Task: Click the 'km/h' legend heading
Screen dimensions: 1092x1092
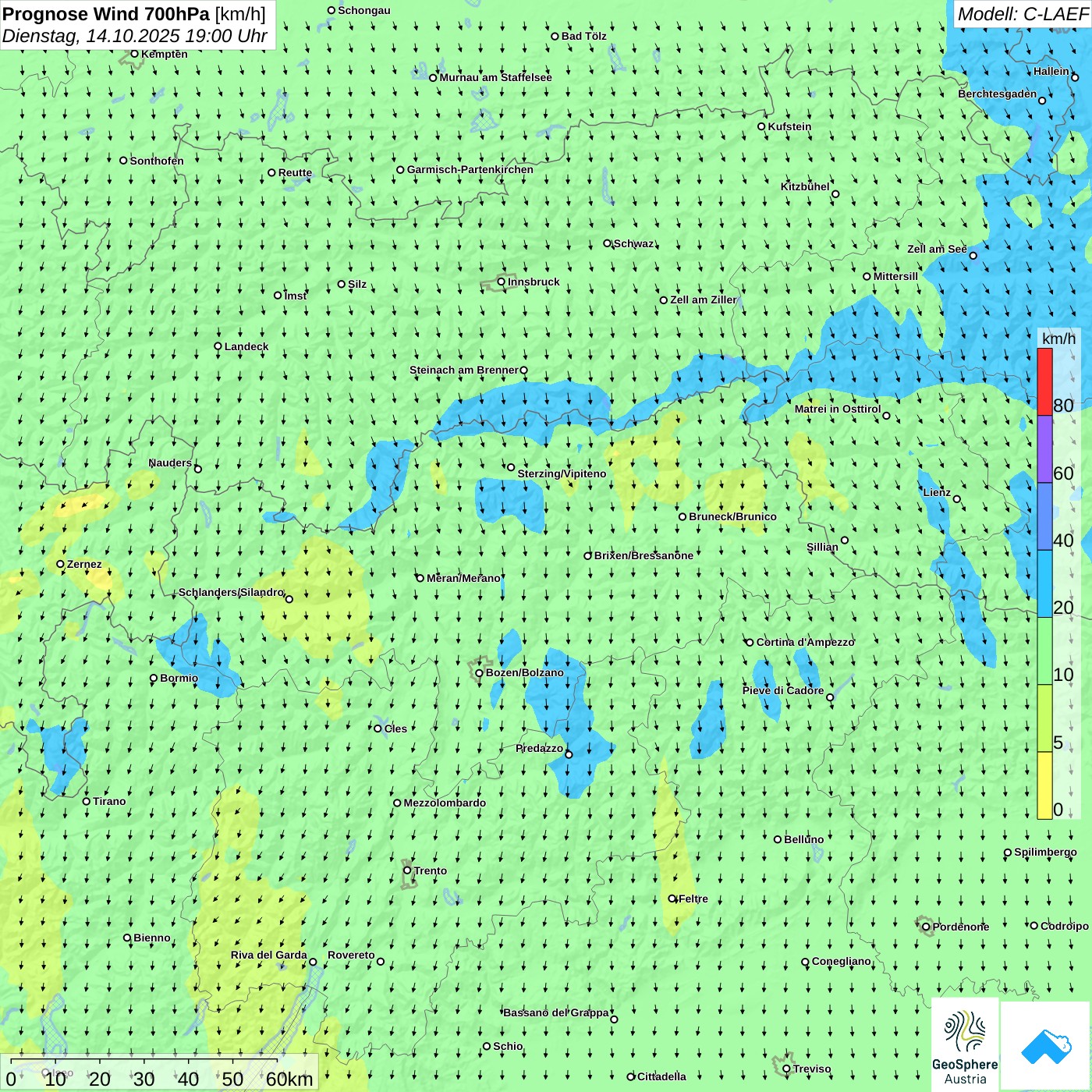Action: 1058,339
